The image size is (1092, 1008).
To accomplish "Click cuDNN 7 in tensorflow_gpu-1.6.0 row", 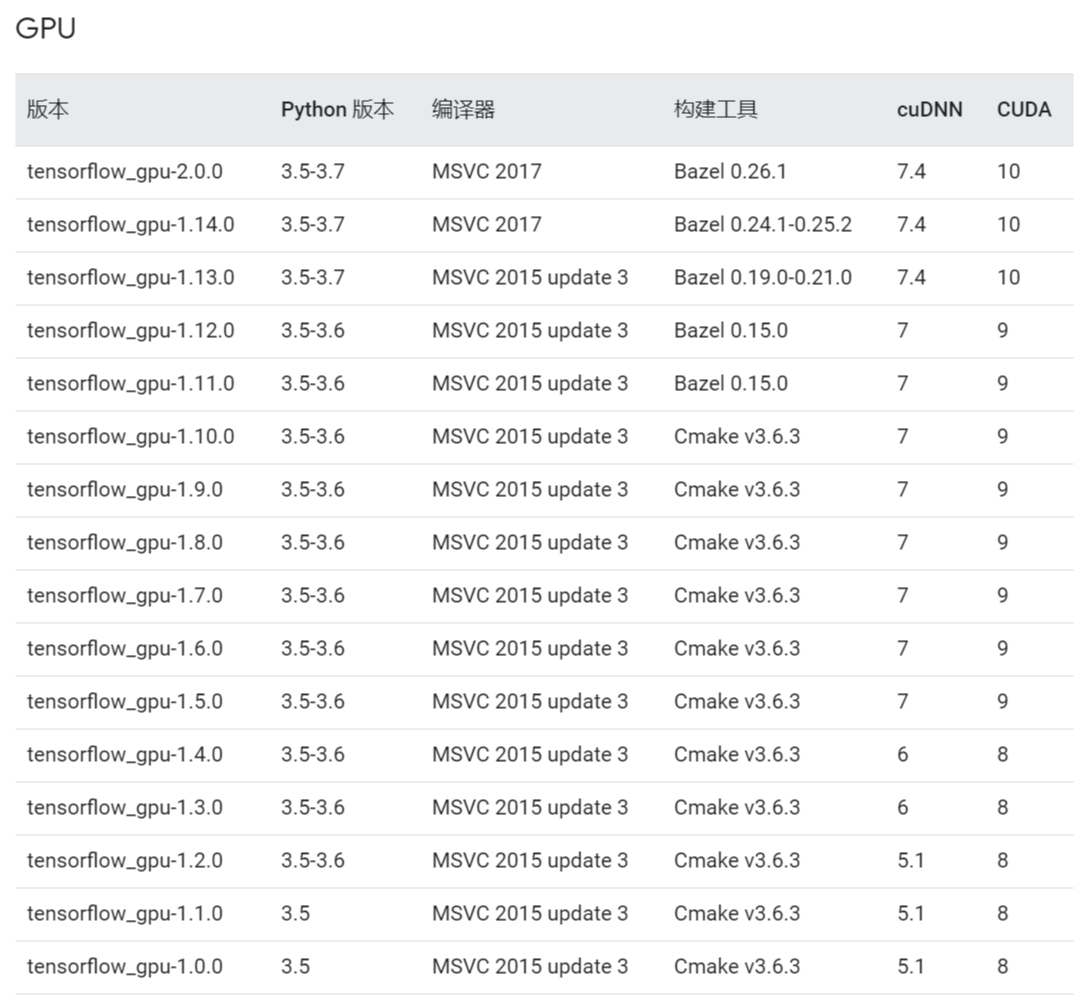I will point(903,649).
